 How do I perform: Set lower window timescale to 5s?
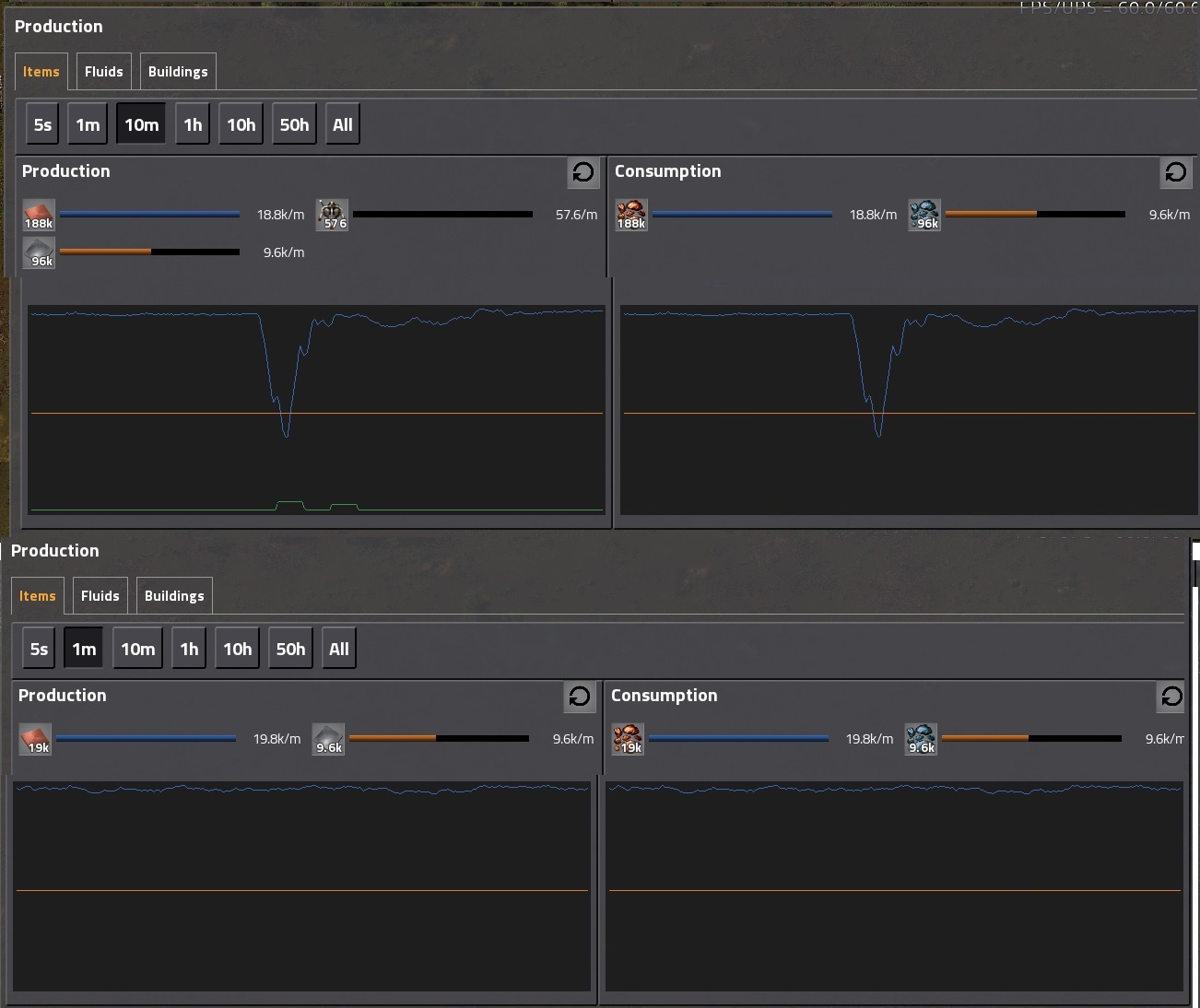[40, 649]
